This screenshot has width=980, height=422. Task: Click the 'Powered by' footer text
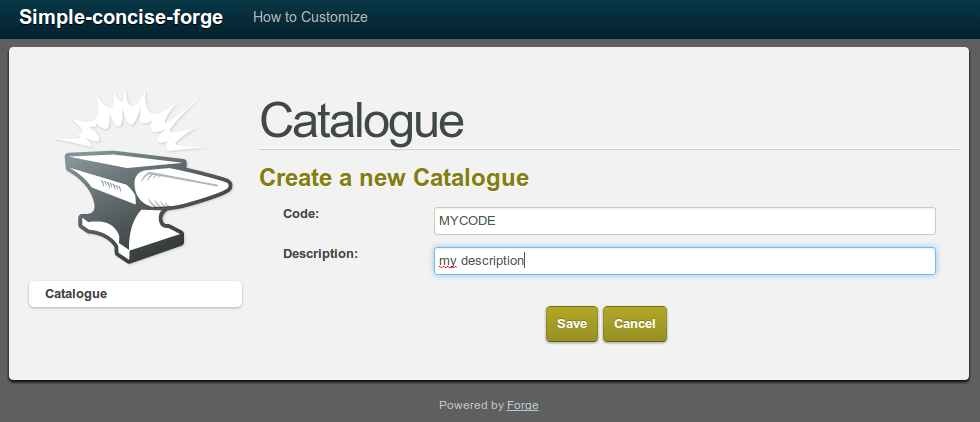[x=471, y=405]
